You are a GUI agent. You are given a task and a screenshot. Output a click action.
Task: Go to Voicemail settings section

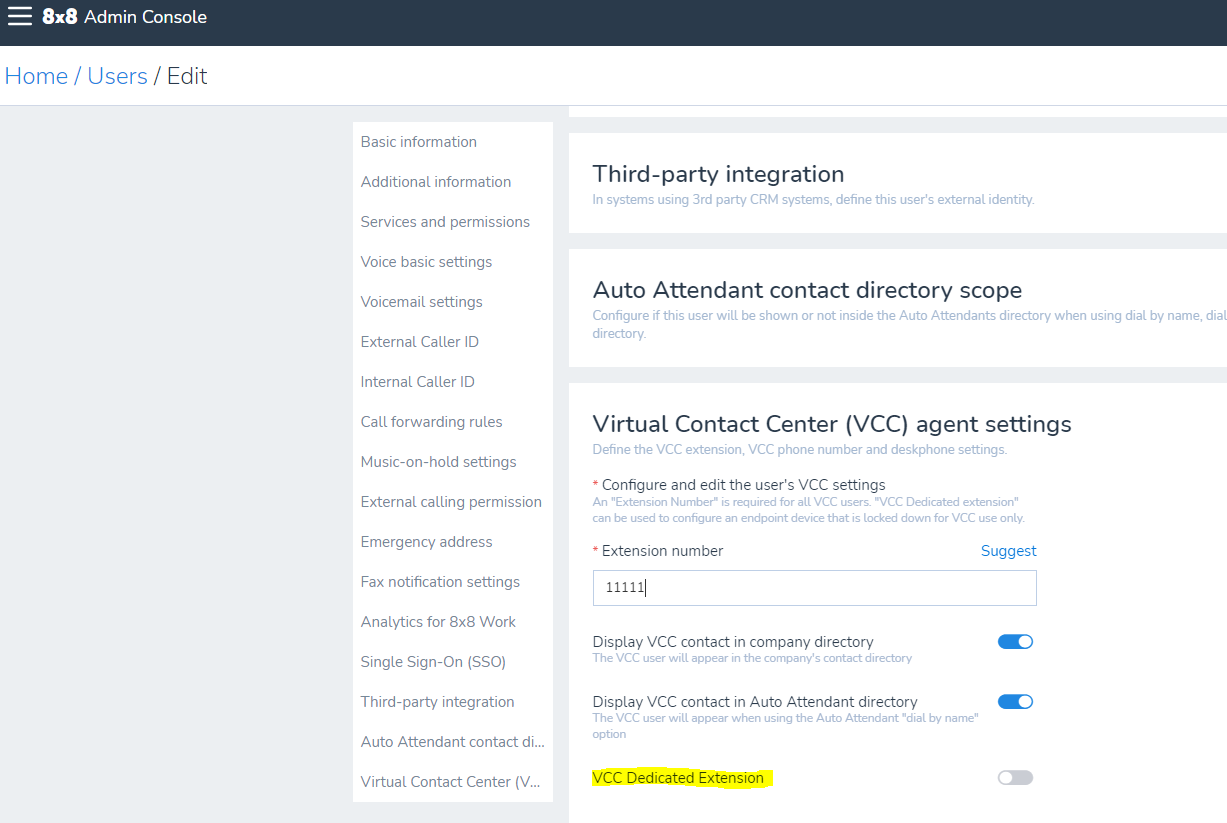[422, 302]
